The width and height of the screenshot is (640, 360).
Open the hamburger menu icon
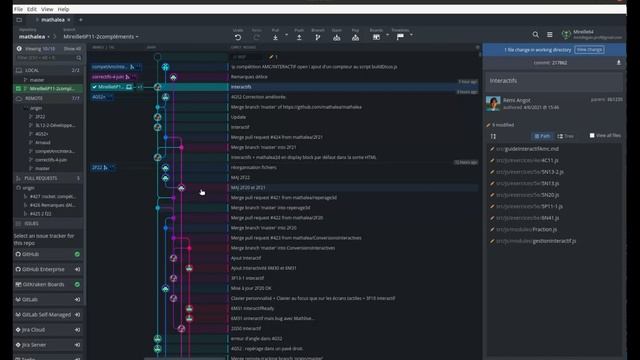click(x=550, y=35)
